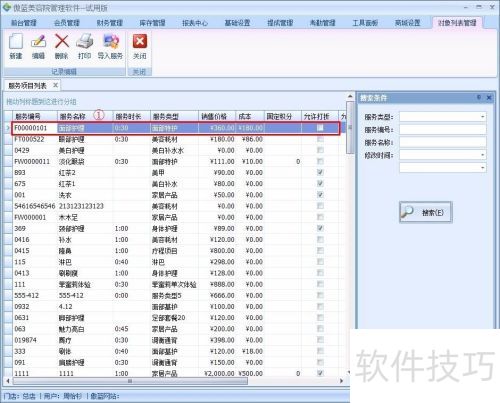Screen dimensions: 500x403
Task: Open the 报表中心 tab
Action: [195, 23]
